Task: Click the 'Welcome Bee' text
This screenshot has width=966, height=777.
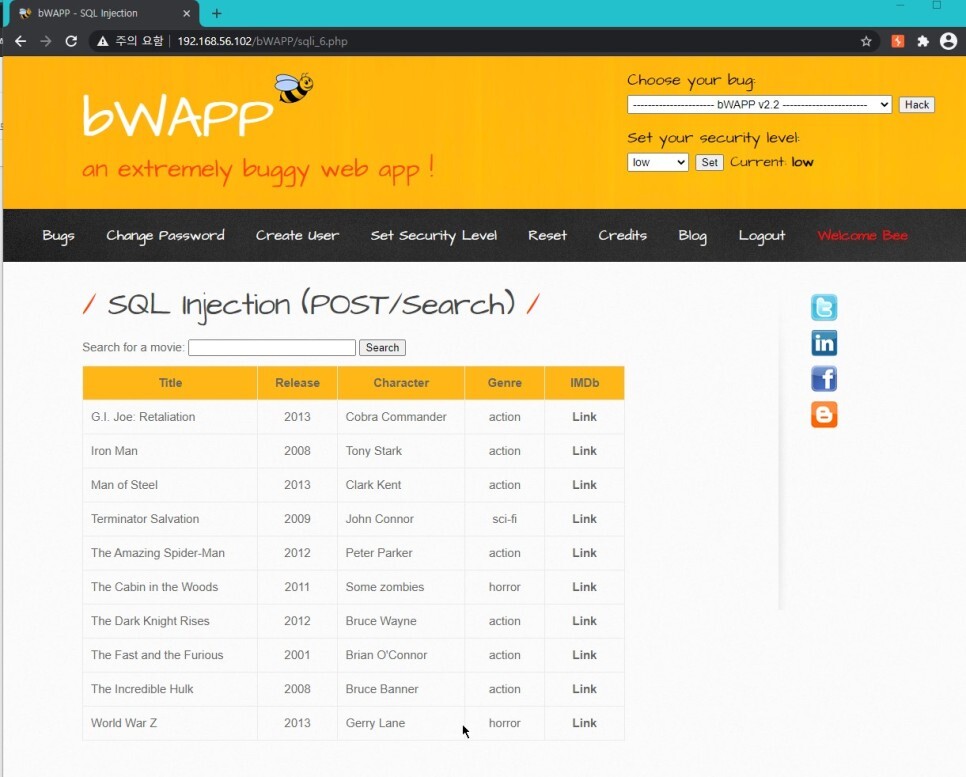Action: pyautogui.click(x=862, y=235)
